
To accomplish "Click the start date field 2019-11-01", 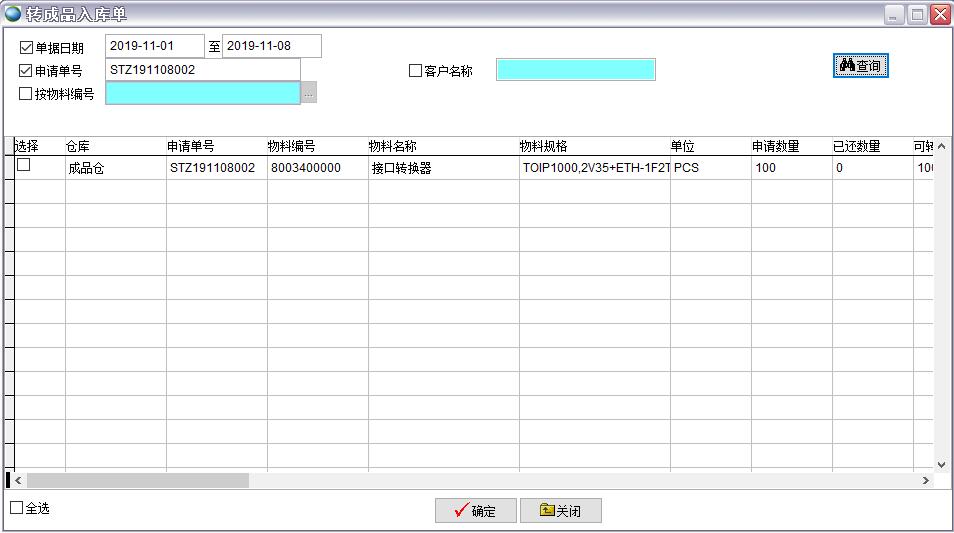I will [154, 46].
